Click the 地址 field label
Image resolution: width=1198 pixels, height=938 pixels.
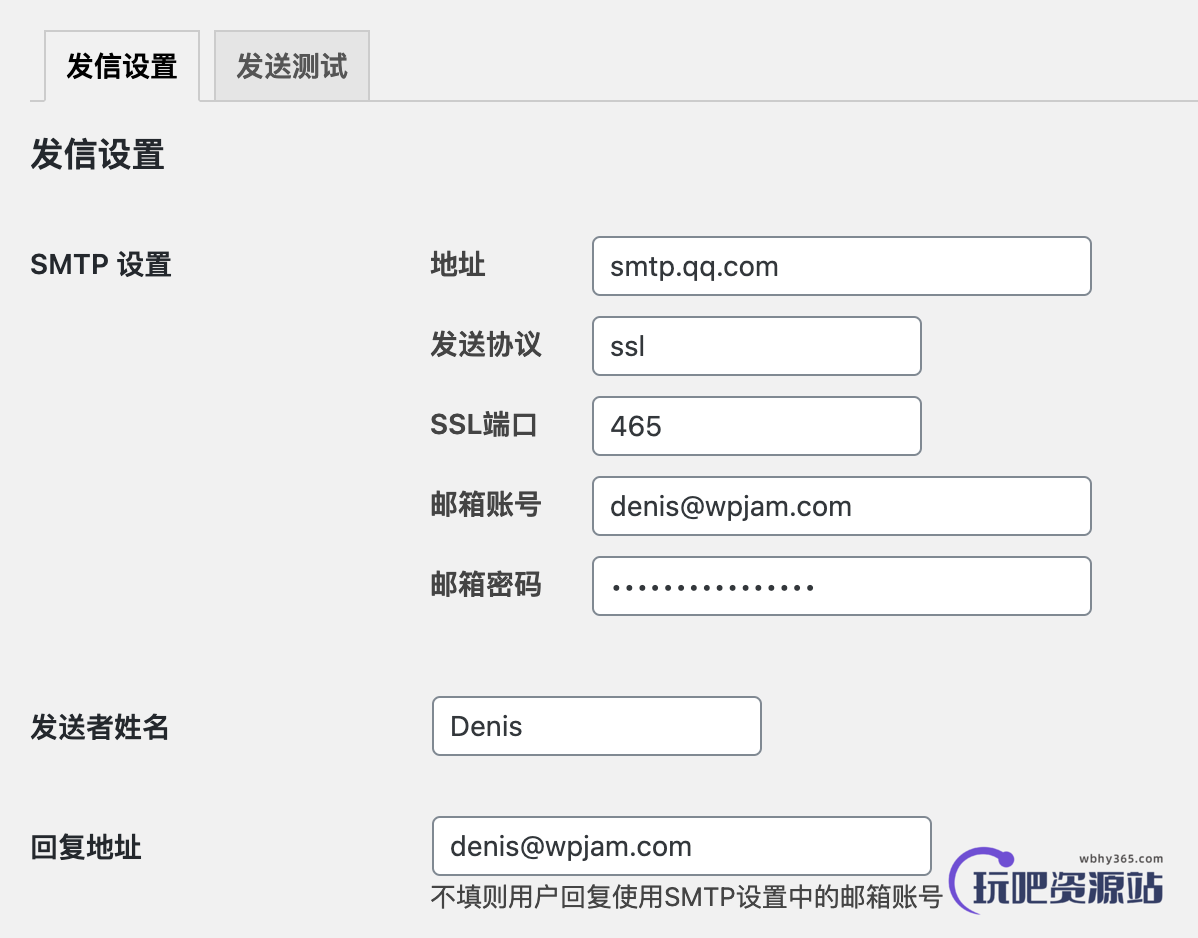click(458, 265)
